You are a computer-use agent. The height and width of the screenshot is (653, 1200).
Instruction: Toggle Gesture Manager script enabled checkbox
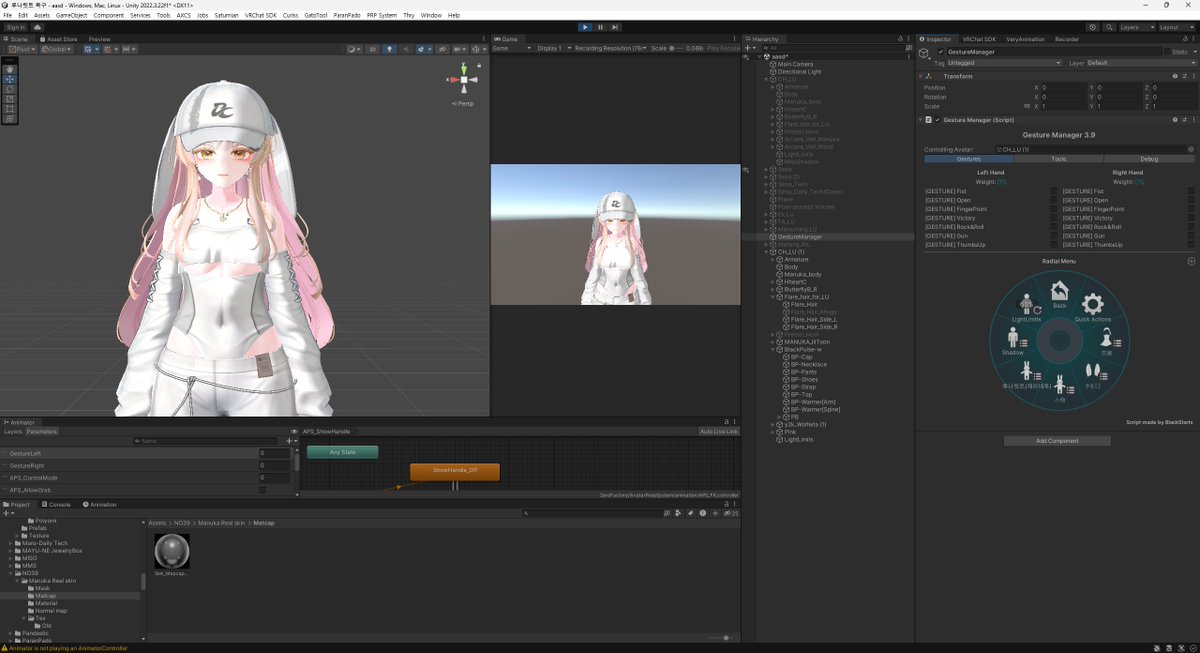[937, 119]
